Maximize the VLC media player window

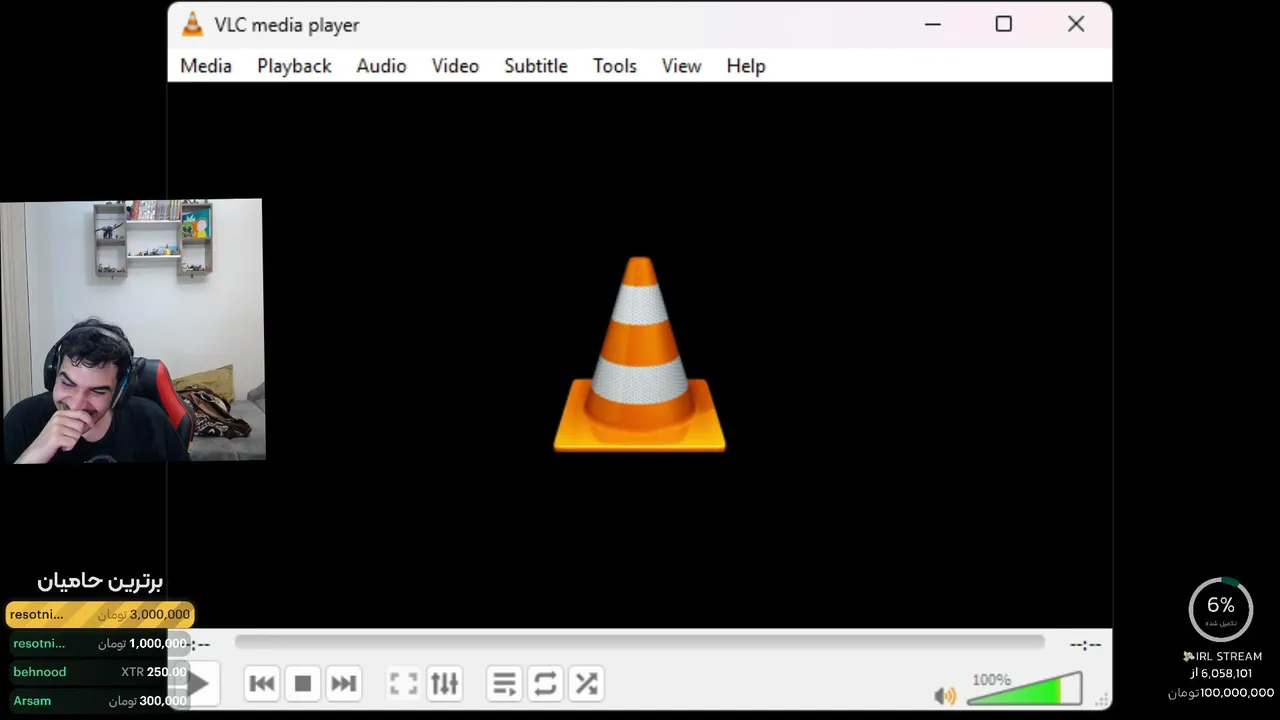(1004, 24)
